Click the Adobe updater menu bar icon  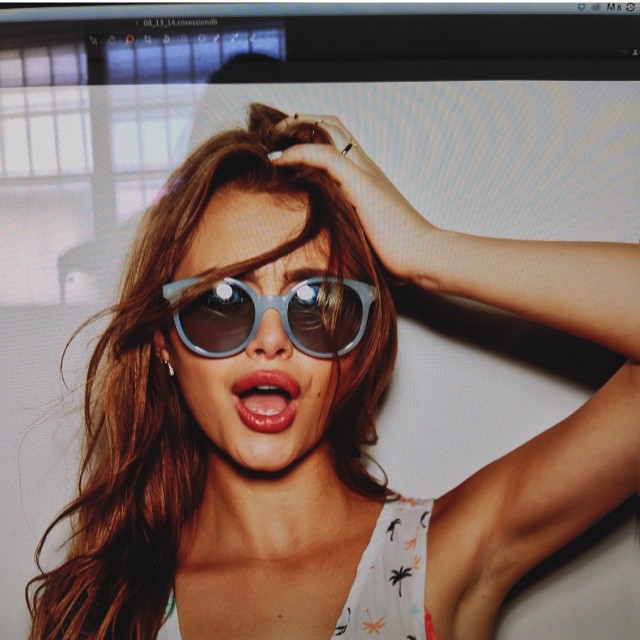click(613, 6)
